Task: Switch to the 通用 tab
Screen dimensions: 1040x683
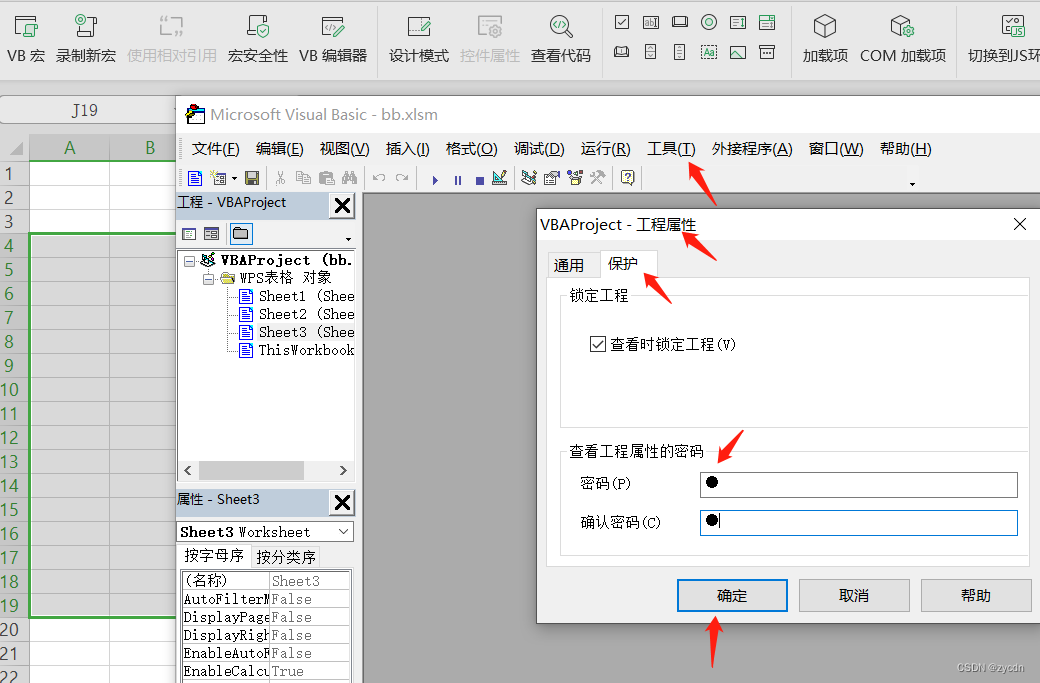Action: (x=568, y=265)
